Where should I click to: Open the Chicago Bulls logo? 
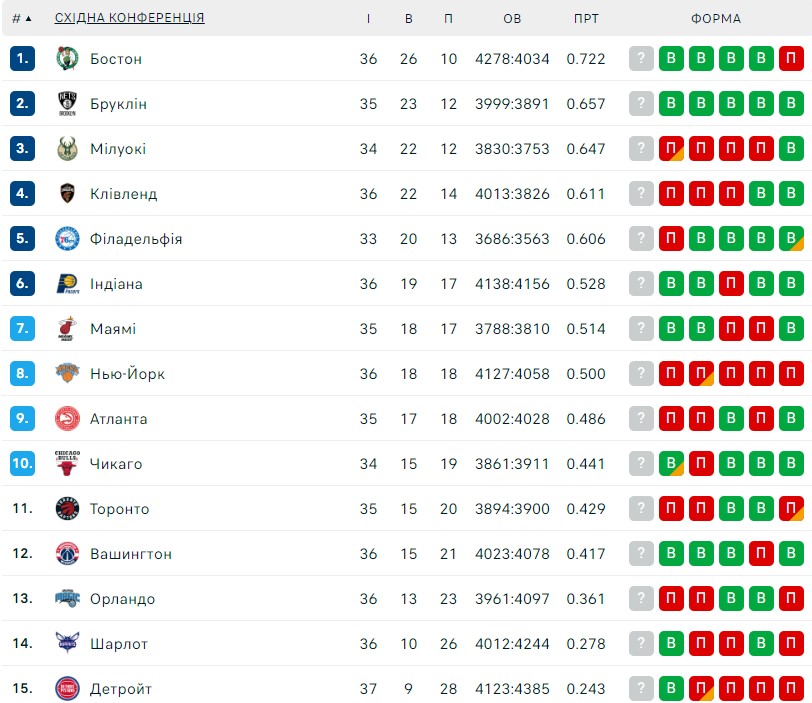coord(67,463)
